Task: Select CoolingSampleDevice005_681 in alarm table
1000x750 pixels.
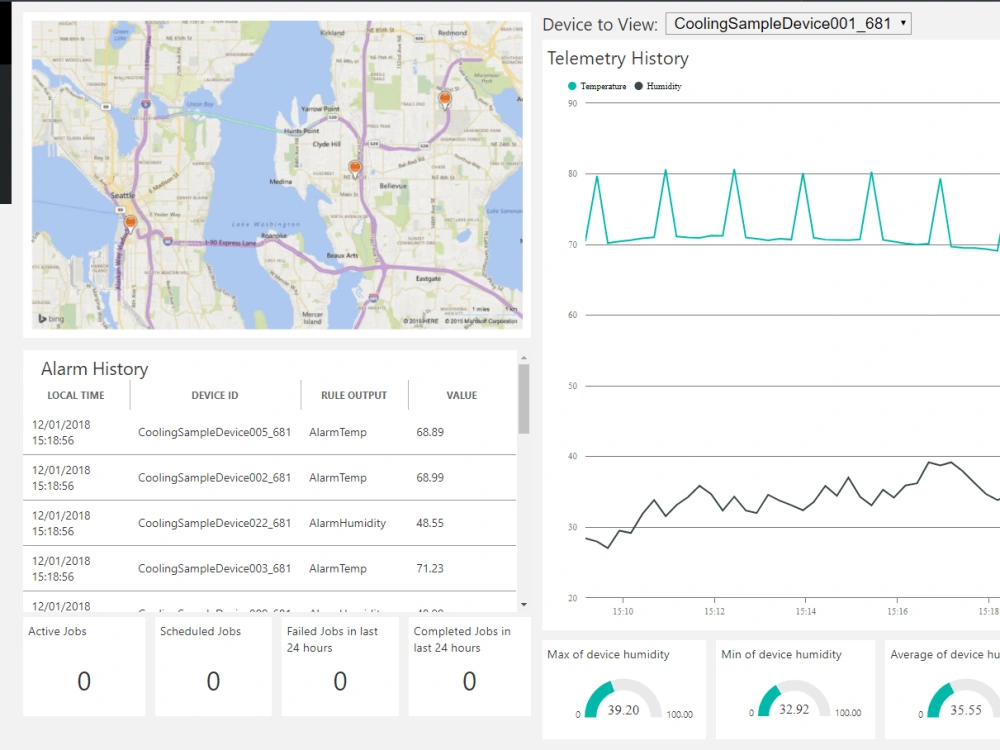Action: pyautogui.click(x=214, y=432)
